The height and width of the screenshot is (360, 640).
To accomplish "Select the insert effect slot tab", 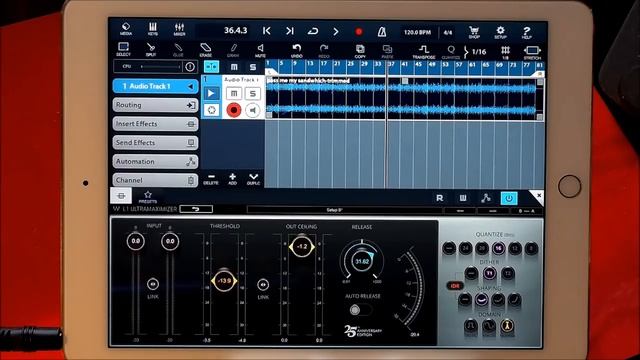I will [x=121, y=196].
